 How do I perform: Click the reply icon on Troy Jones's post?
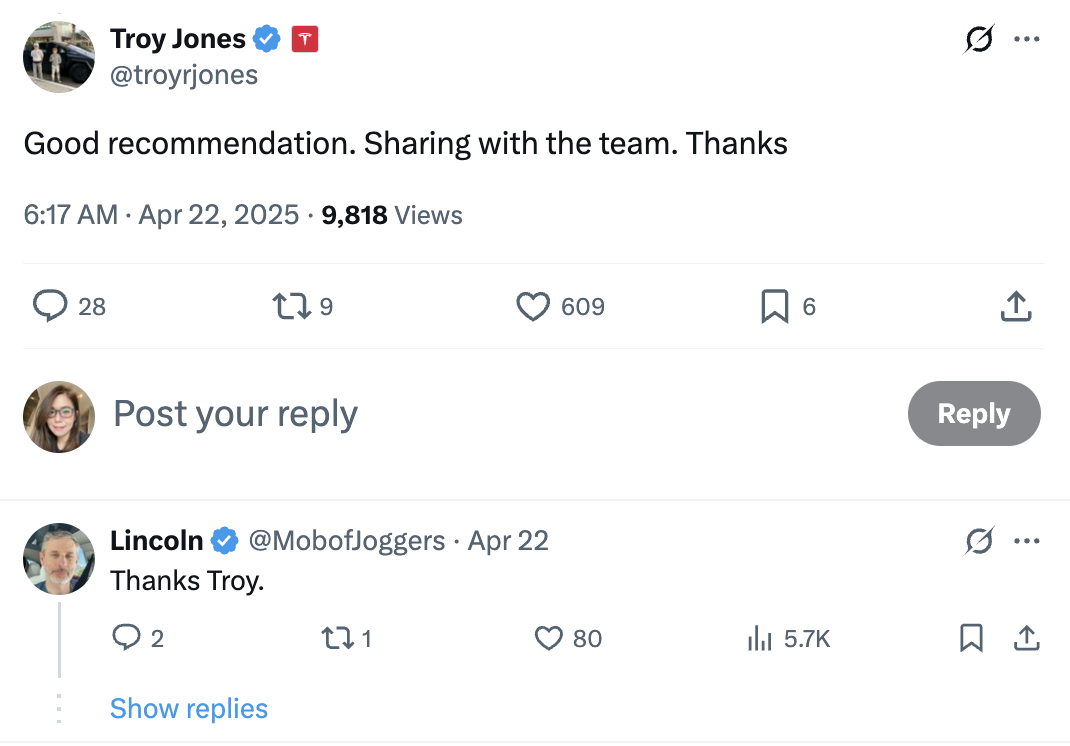50,306
